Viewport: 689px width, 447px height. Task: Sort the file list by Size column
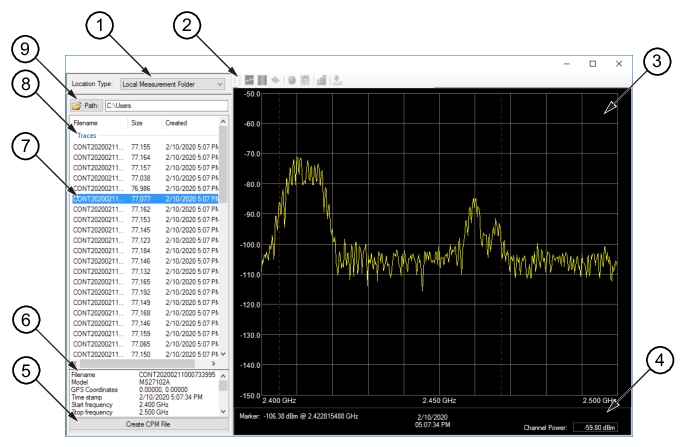[x=140, y=123]
